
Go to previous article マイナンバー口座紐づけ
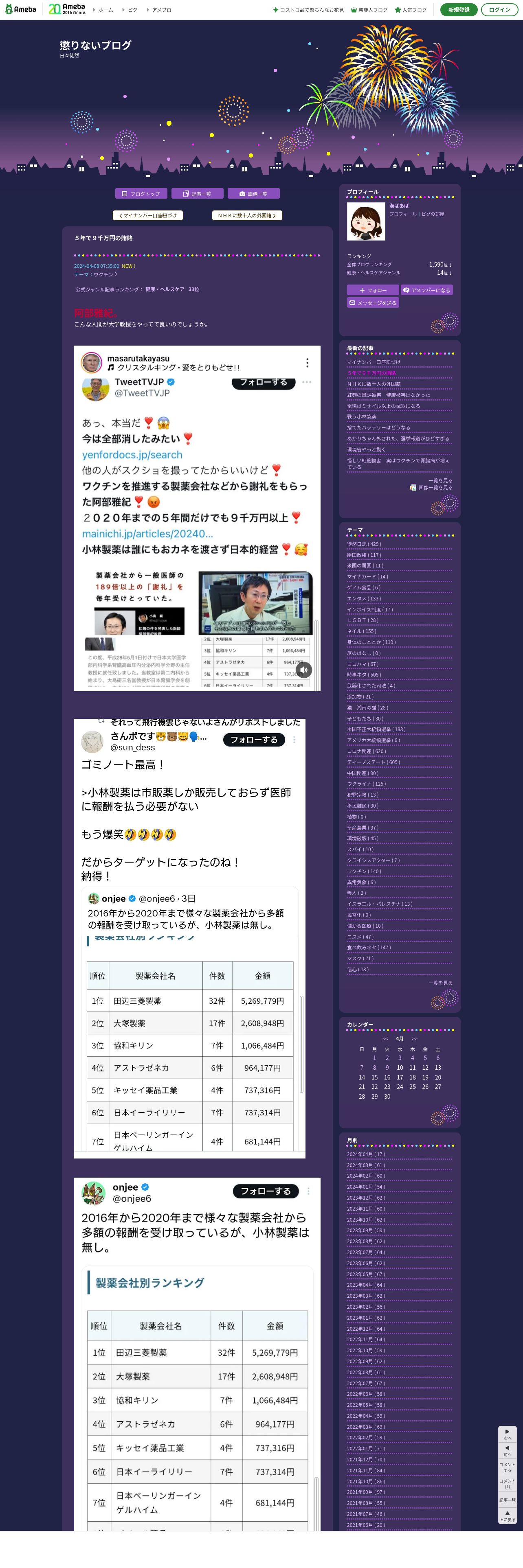pyautogui.click(x=148, y=215)
